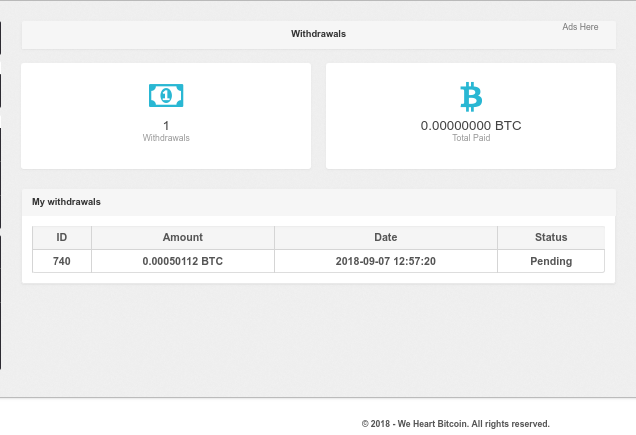Click the Withdrawals label under banknote icon
The height and width of the screenshot is (435, 636).
(166, 138)
